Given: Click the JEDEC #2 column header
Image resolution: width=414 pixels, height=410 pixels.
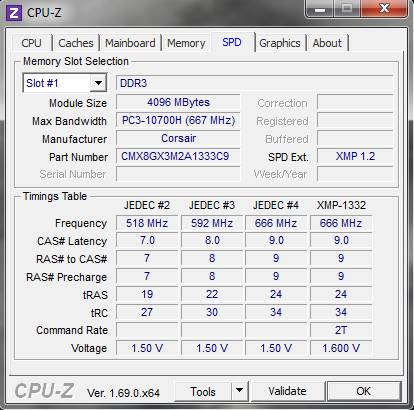Looking at the screenshot, I should [147, 205].
